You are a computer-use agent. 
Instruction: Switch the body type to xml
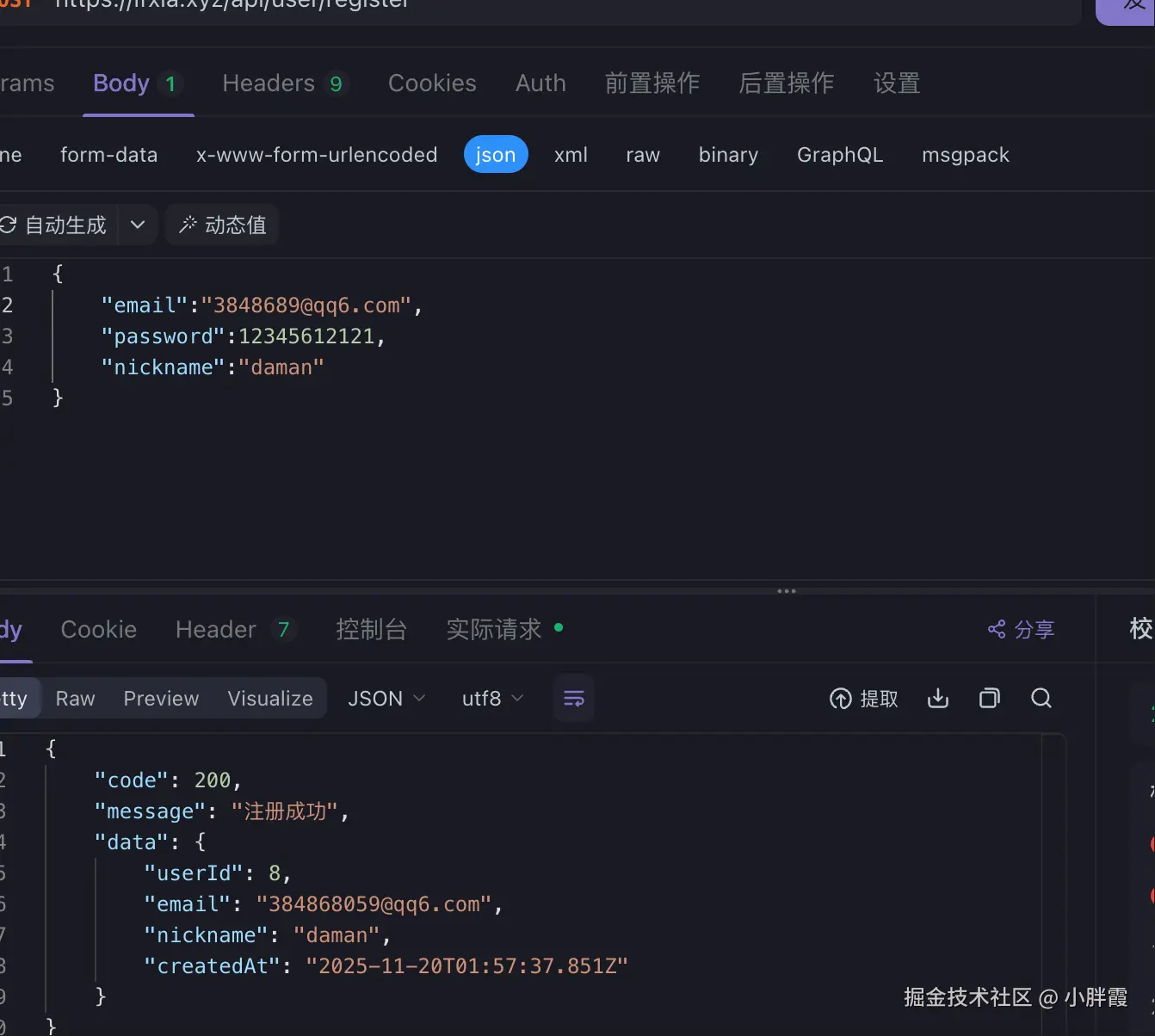[x=571, y=155]
